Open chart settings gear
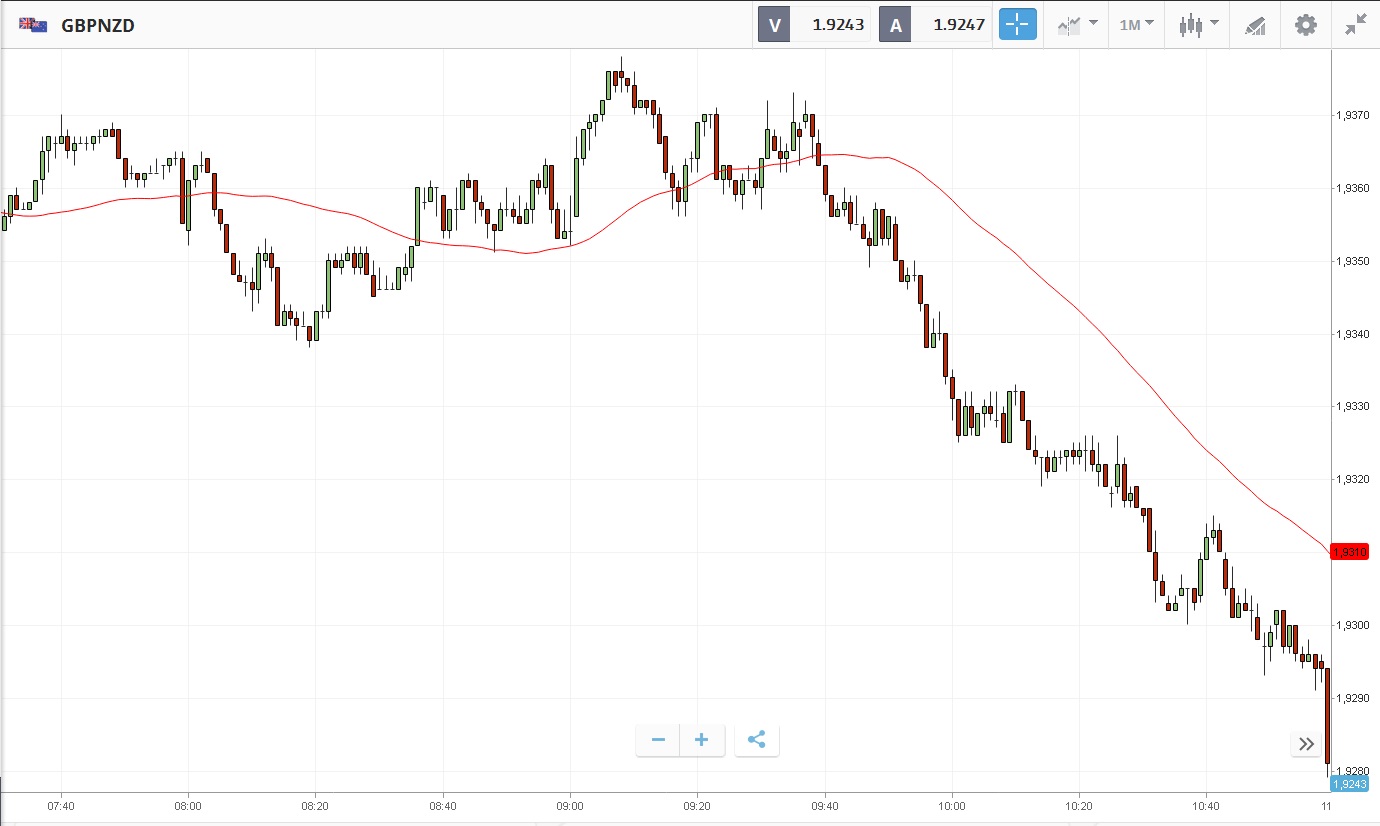This screenshot has width=1380, height=826. [1306, 25]
